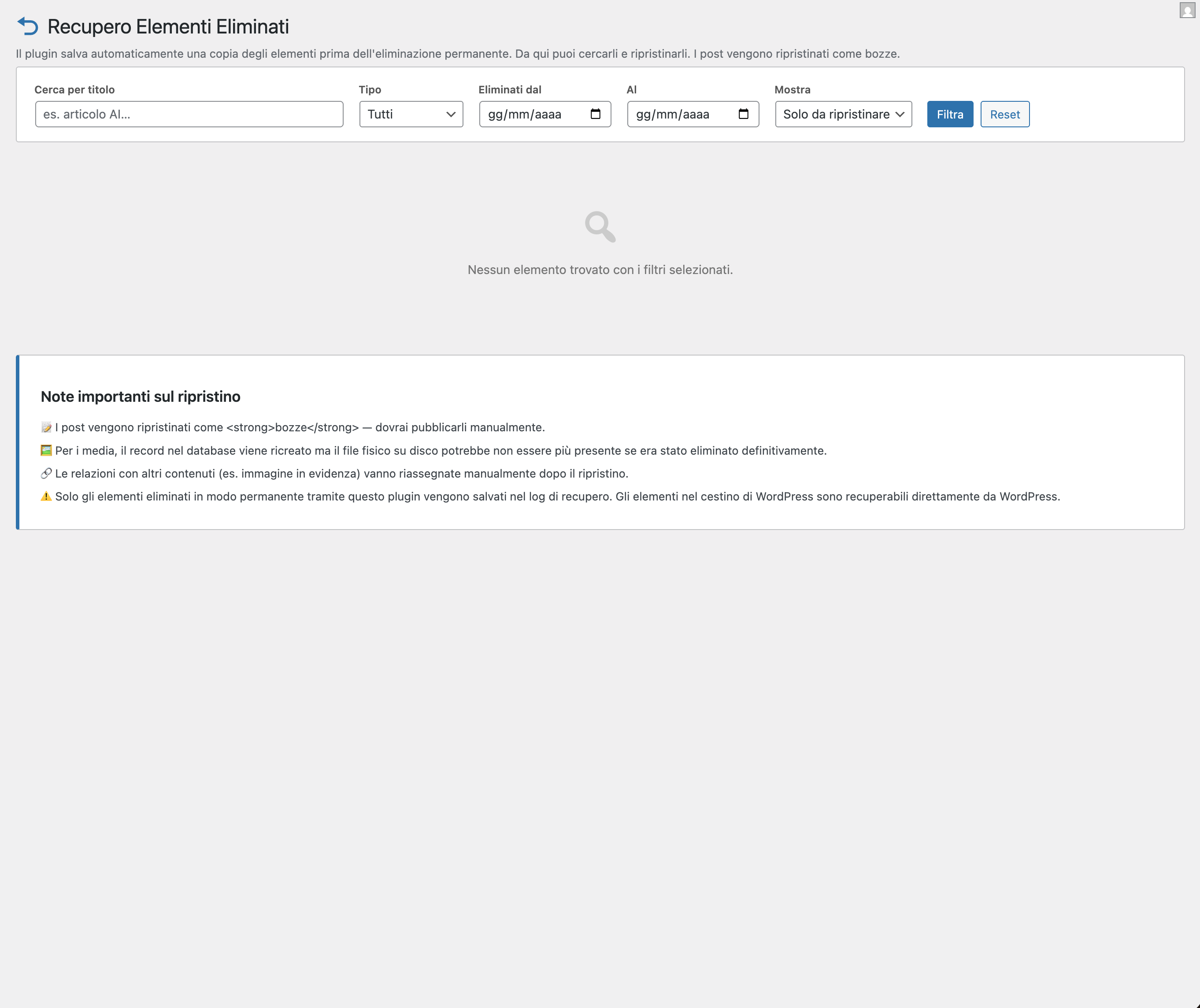Click the 'Note importanti sul ripristino' heading
1200x1008 pixels.
pyautogui.click(x=141, y=397)
